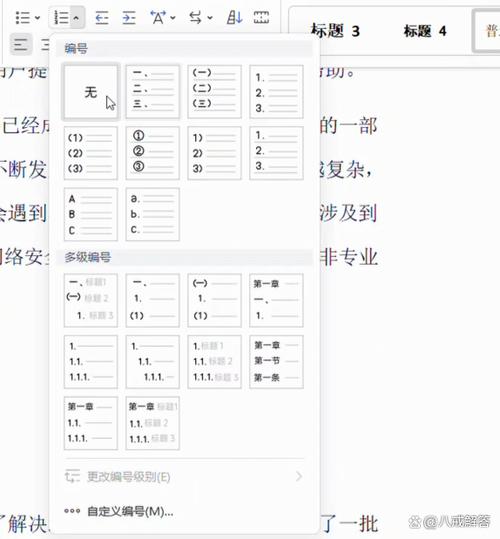Viewport: 500px width, 539px height.
Task: Select 1. 1.1. 1.1.1. with 标题 styles
Action: 214,362
